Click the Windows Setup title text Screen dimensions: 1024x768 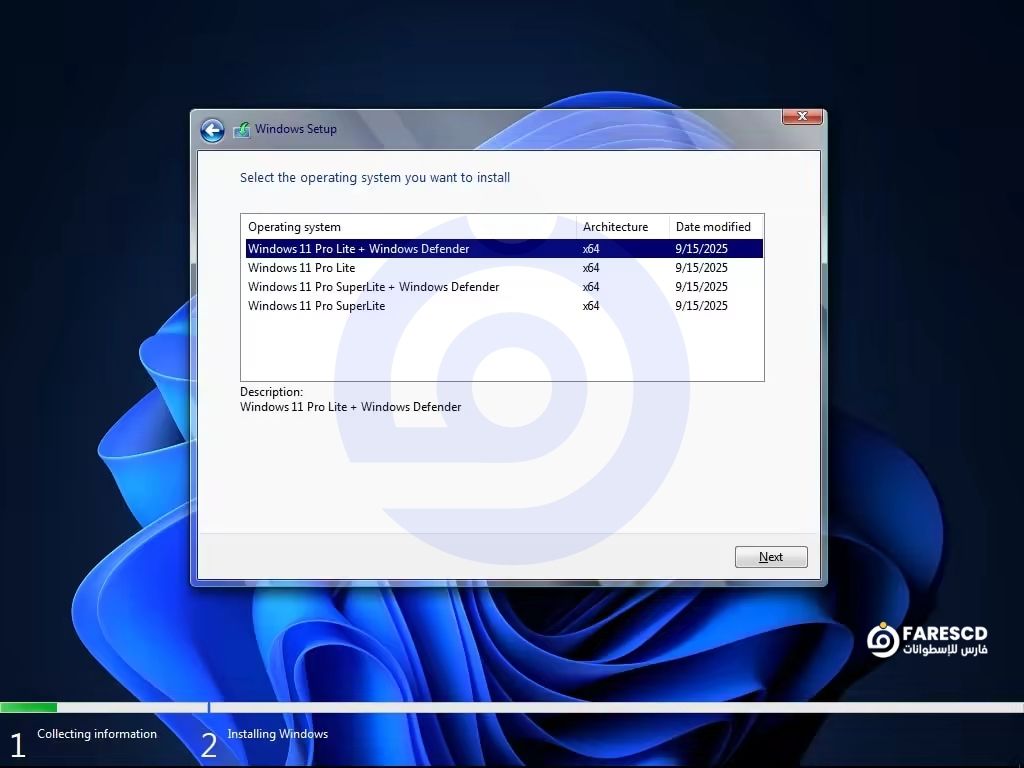pos(295,129)
